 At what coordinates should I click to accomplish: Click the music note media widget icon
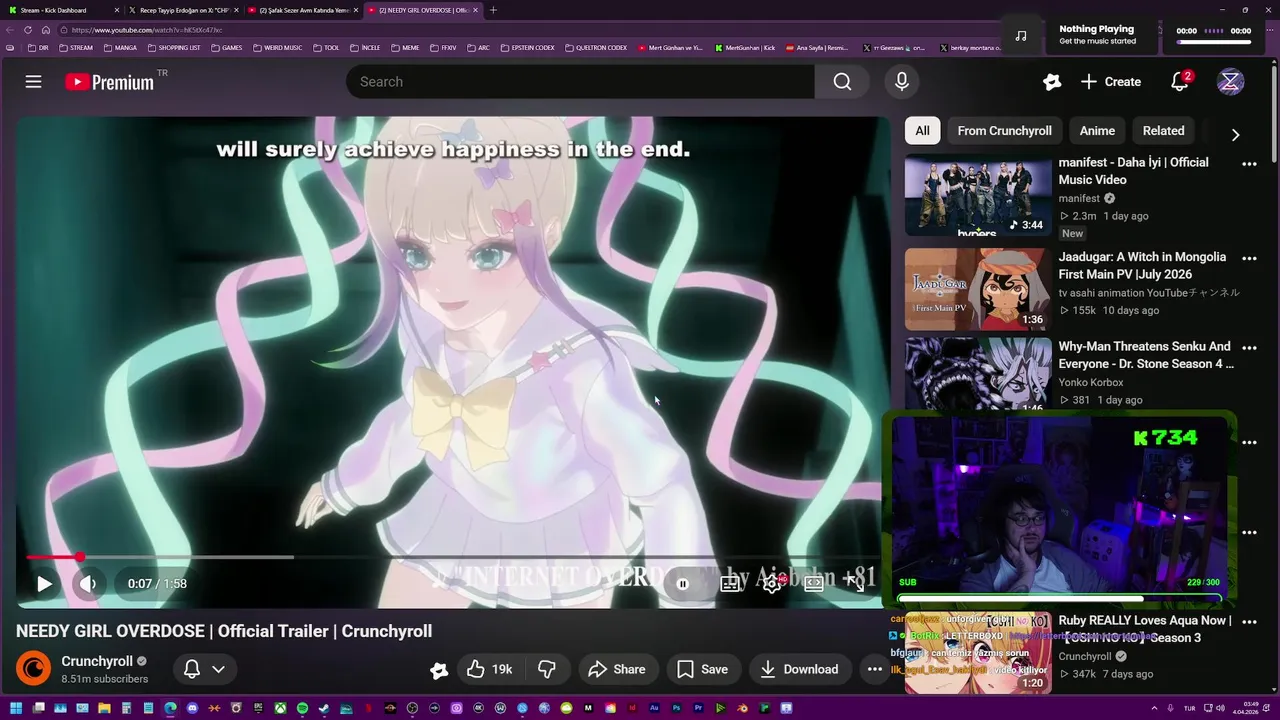1021,35
